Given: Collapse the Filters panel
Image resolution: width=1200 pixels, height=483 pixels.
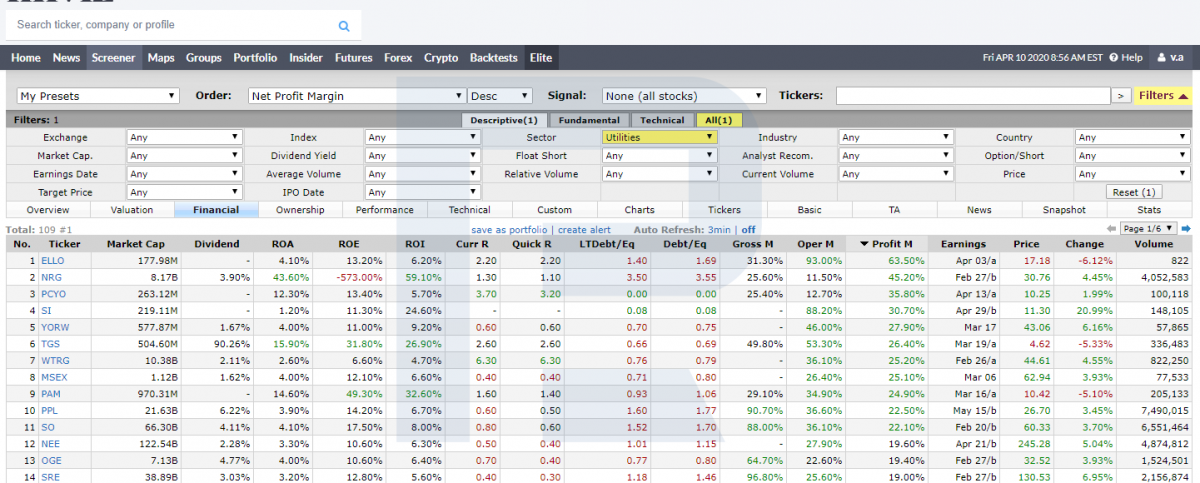Looking at the screenshot, I should [x=1164, y=96].
